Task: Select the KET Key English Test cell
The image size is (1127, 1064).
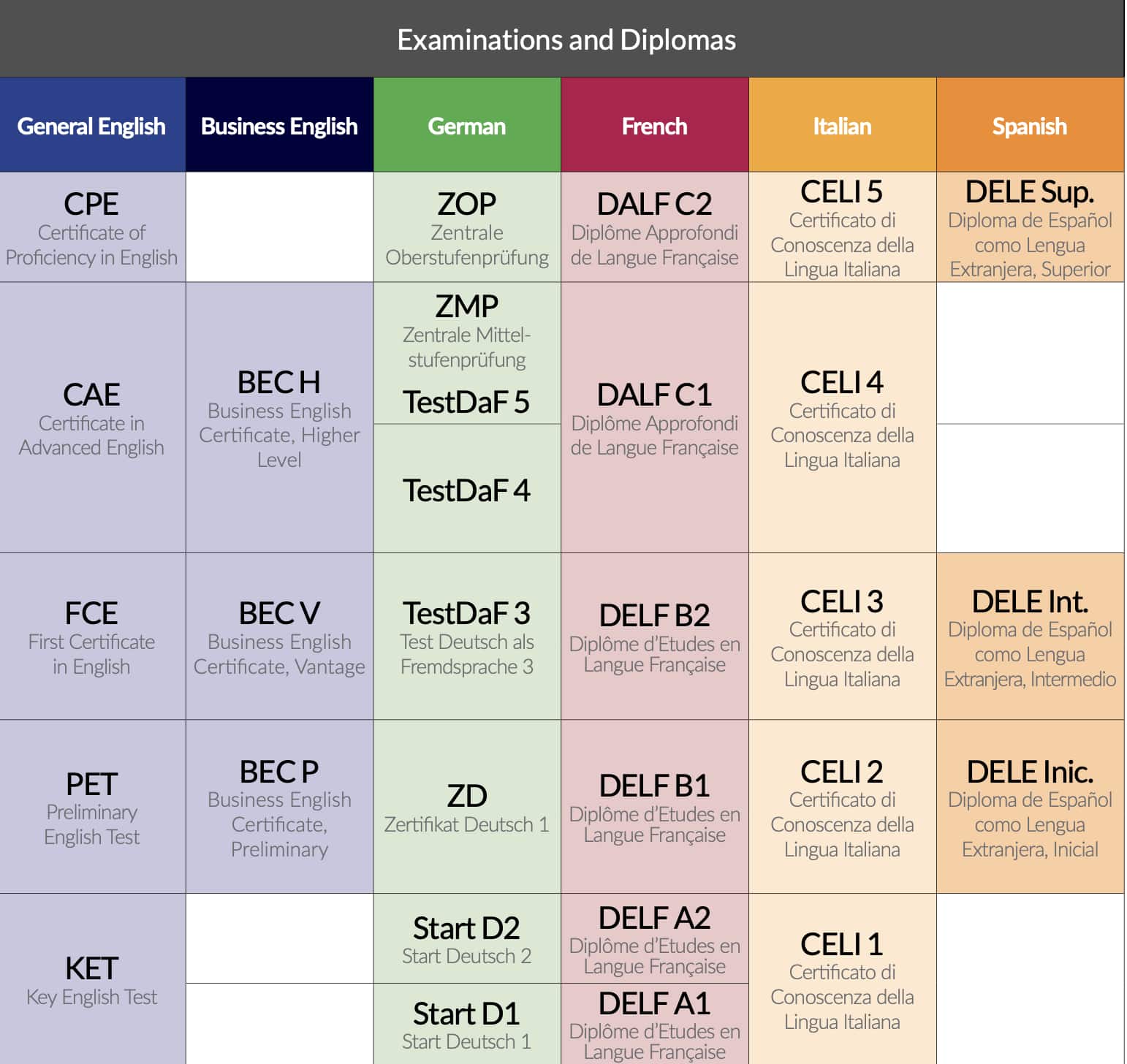Action: coord(92,978)
